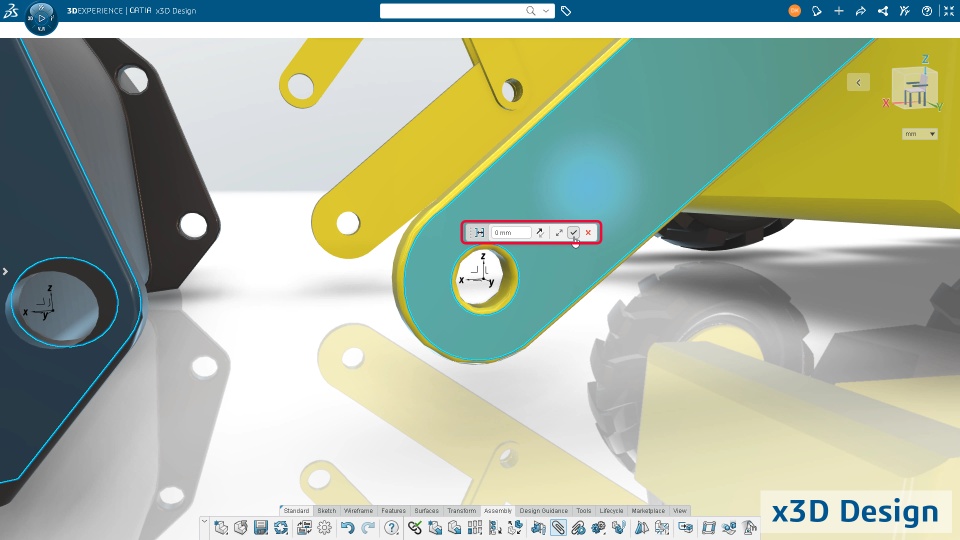Click the chain link with green check icon
The height and width of the screenshot is (540, 960).
click(414, 528)
